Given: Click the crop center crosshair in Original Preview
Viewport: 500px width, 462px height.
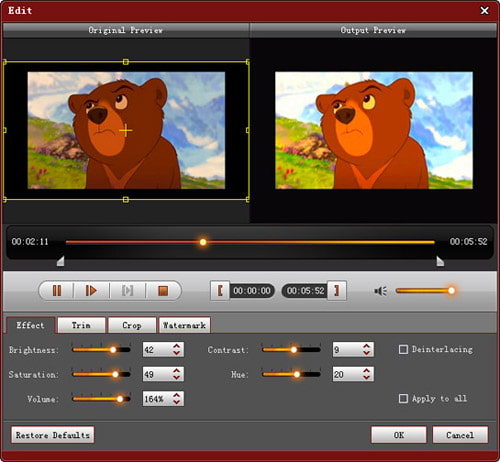Looking at the screenshot, I should [x=126, y=130].
